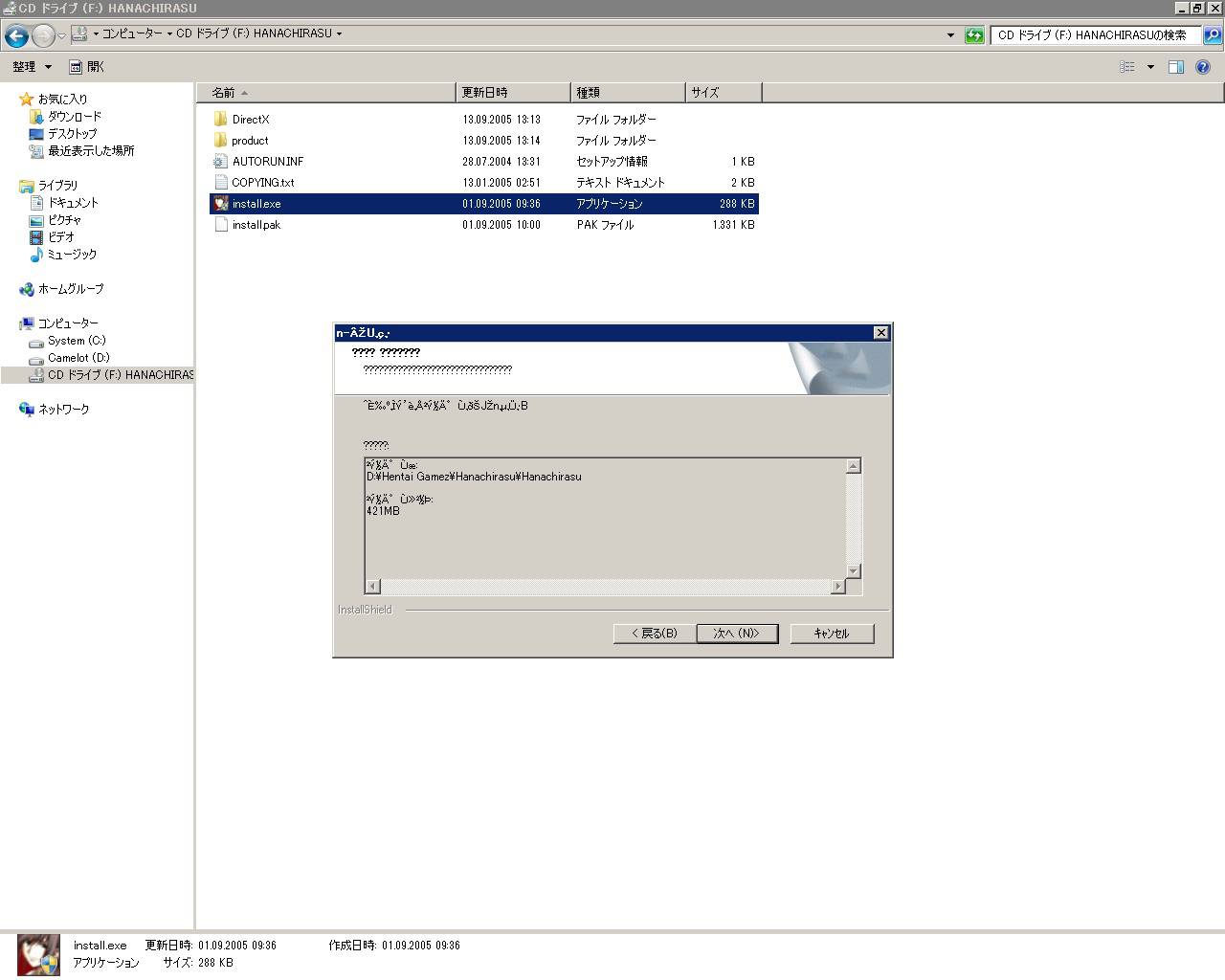Click the installer summary box up scroll arrow

tap(854, 466)
